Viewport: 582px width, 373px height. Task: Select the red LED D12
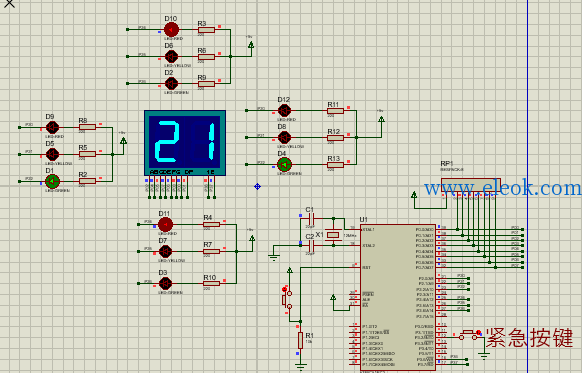(284, 110)
